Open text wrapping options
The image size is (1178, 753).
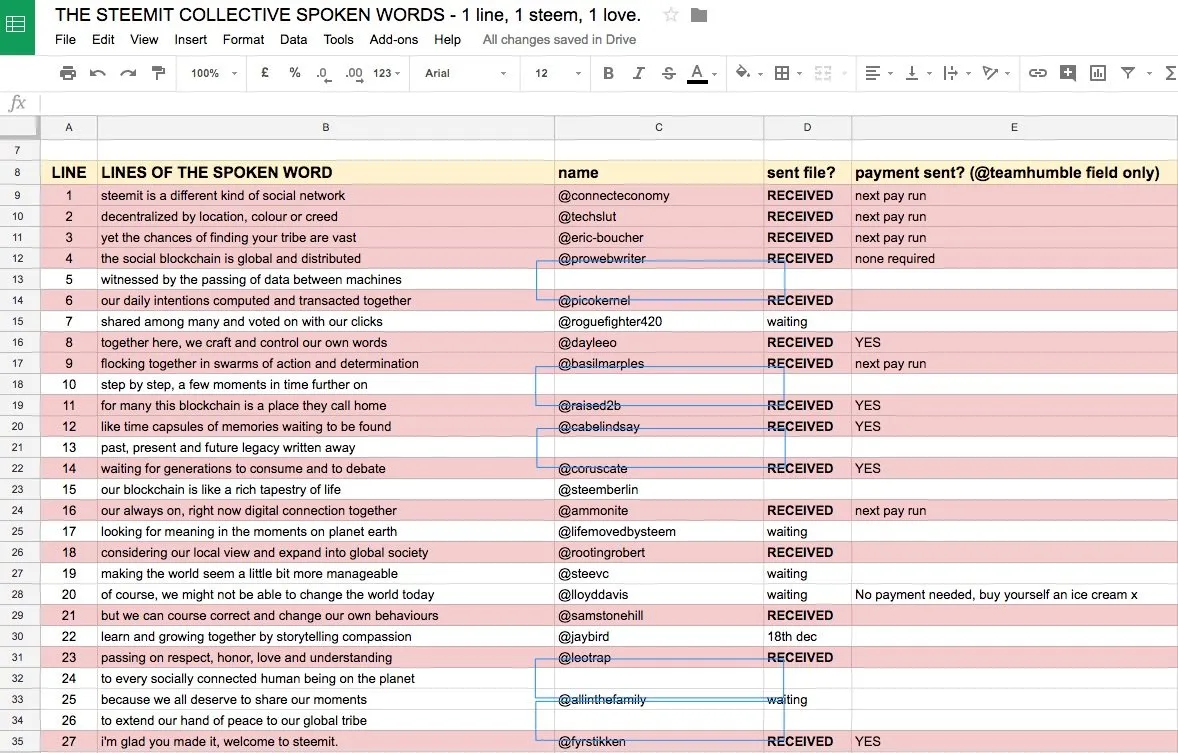[x=950, y=73]
